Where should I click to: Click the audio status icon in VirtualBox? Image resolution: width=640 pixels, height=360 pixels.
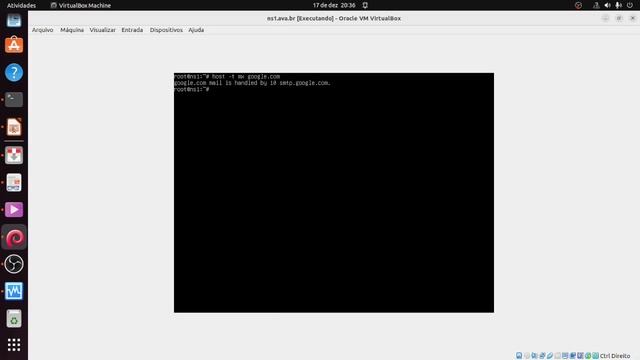[x=534, y=356]
